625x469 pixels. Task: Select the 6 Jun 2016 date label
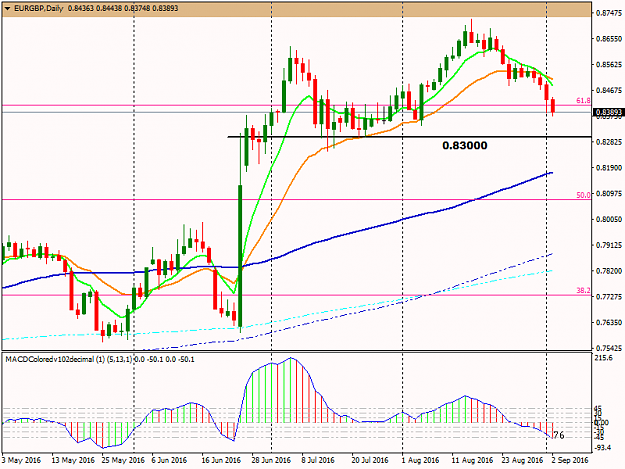pyautogui.click(x=169, y=460)
